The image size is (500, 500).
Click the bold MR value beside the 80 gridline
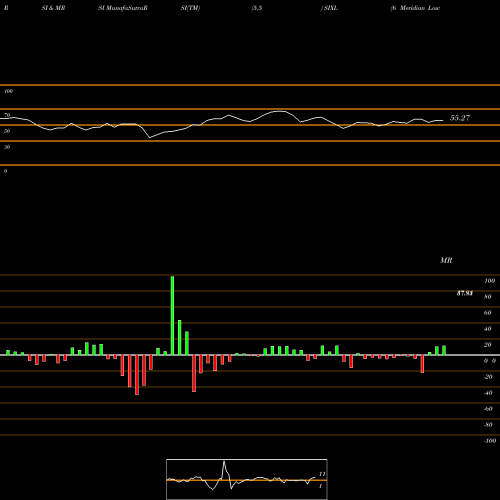pos(465,293)
